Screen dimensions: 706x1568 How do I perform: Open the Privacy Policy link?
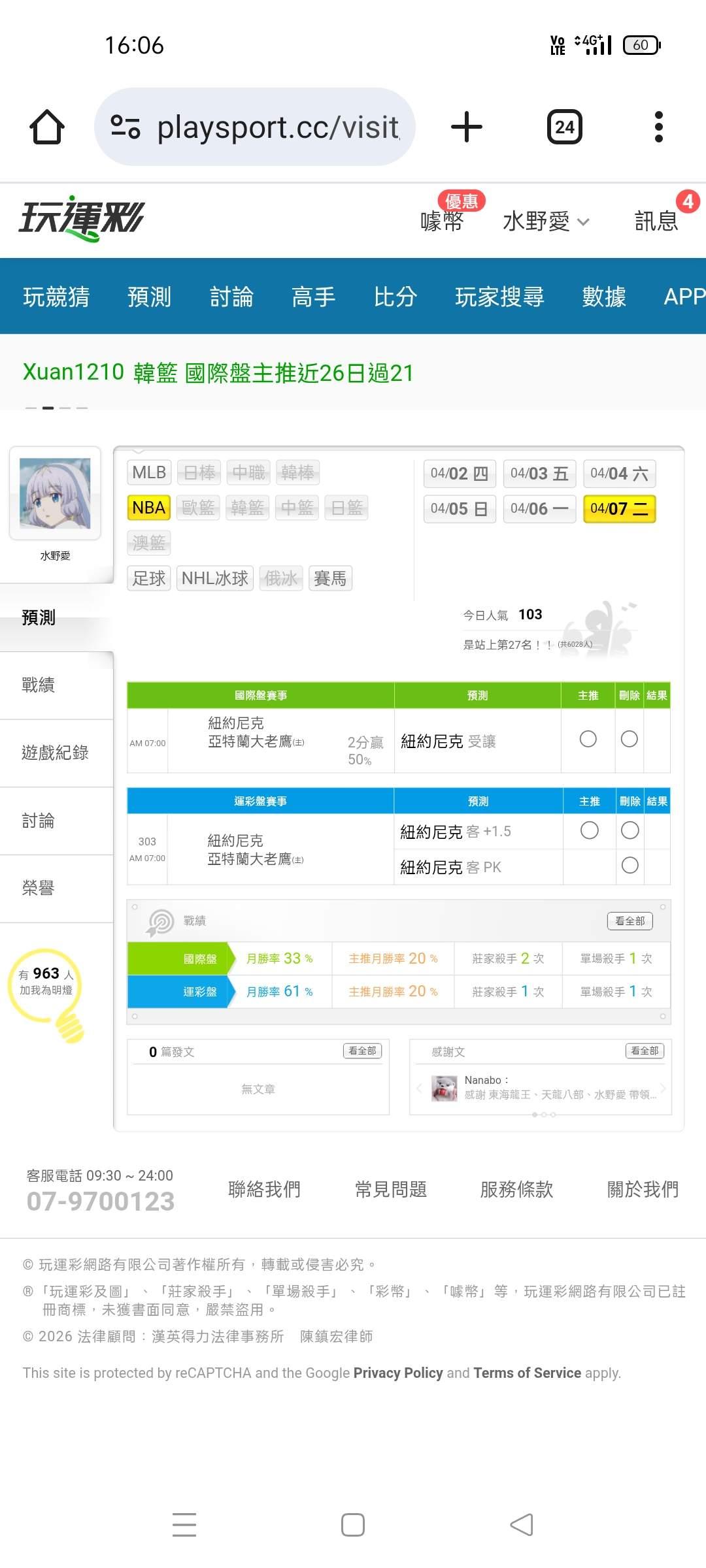click(398, 1373)
